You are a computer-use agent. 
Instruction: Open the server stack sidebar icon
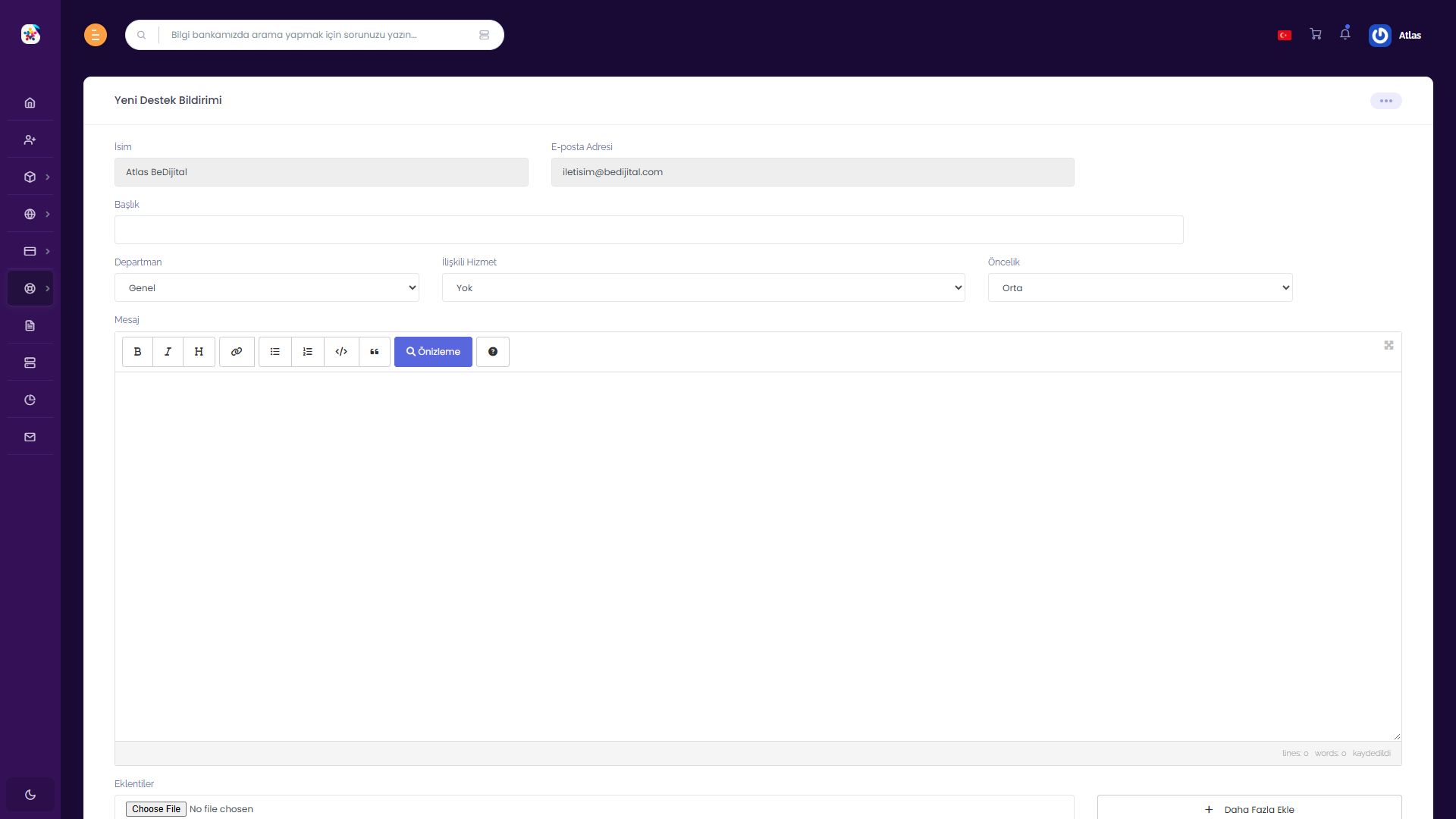30,363
